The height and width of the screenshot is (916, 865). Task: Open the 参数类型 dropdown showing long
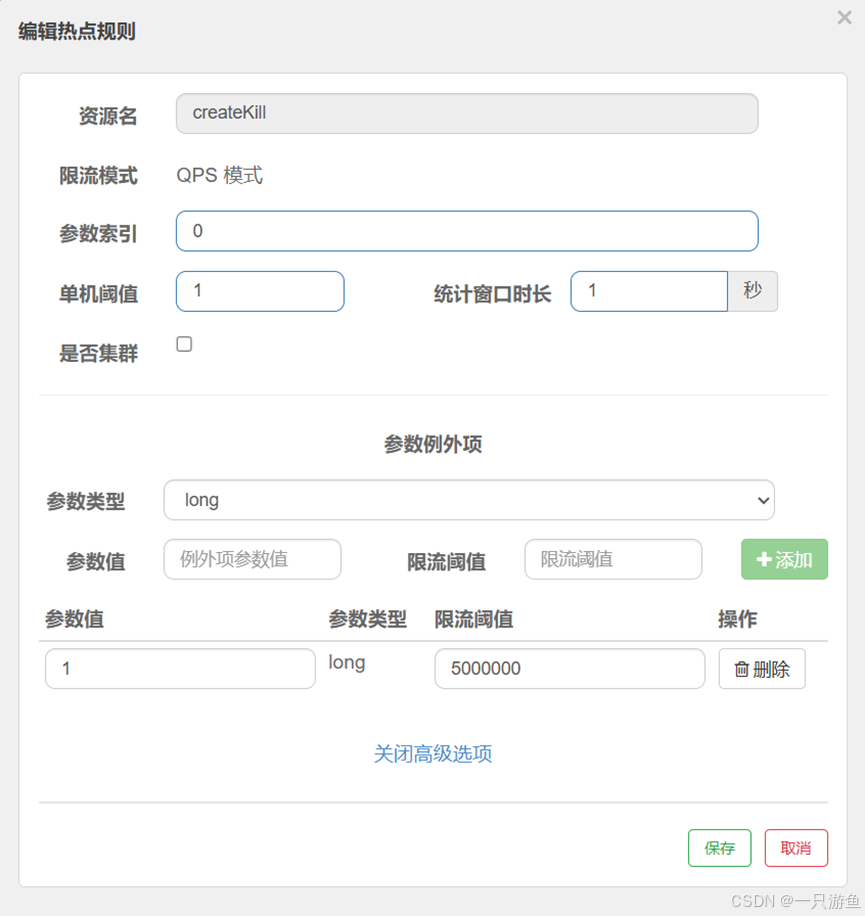tap(469, 500)
